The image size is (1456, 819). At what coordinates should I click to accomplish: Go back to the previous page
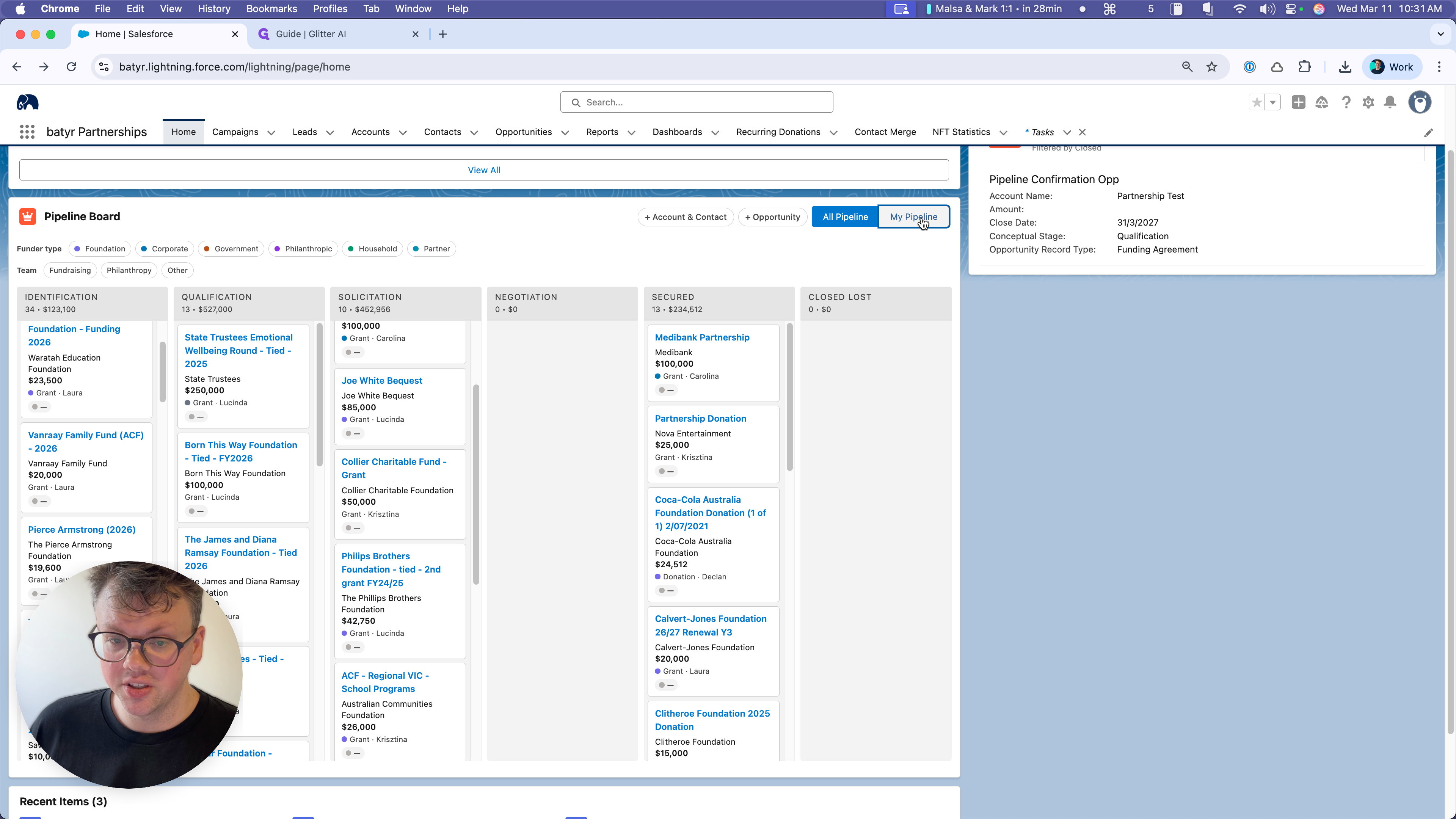[x=17, y=67]
